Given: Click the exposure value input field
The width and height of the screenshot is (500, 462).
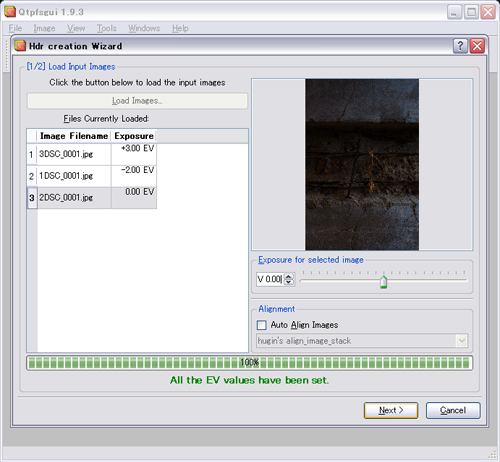Looking at the screenshot, I should pyautogui.click(x=270, y=279).
